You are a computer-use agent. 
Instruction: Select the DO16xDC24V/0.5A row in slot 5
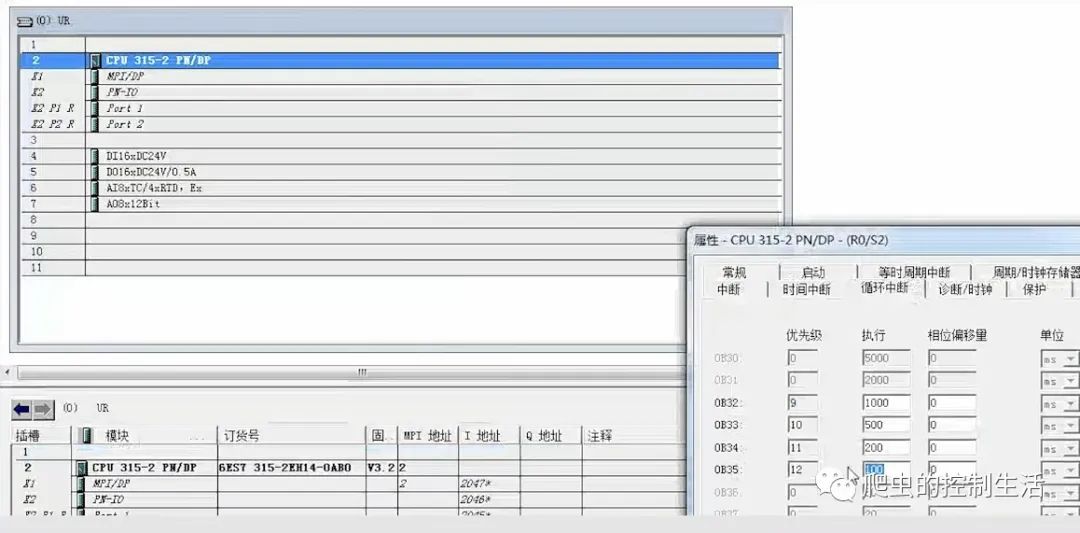click(x=401, y=172)
